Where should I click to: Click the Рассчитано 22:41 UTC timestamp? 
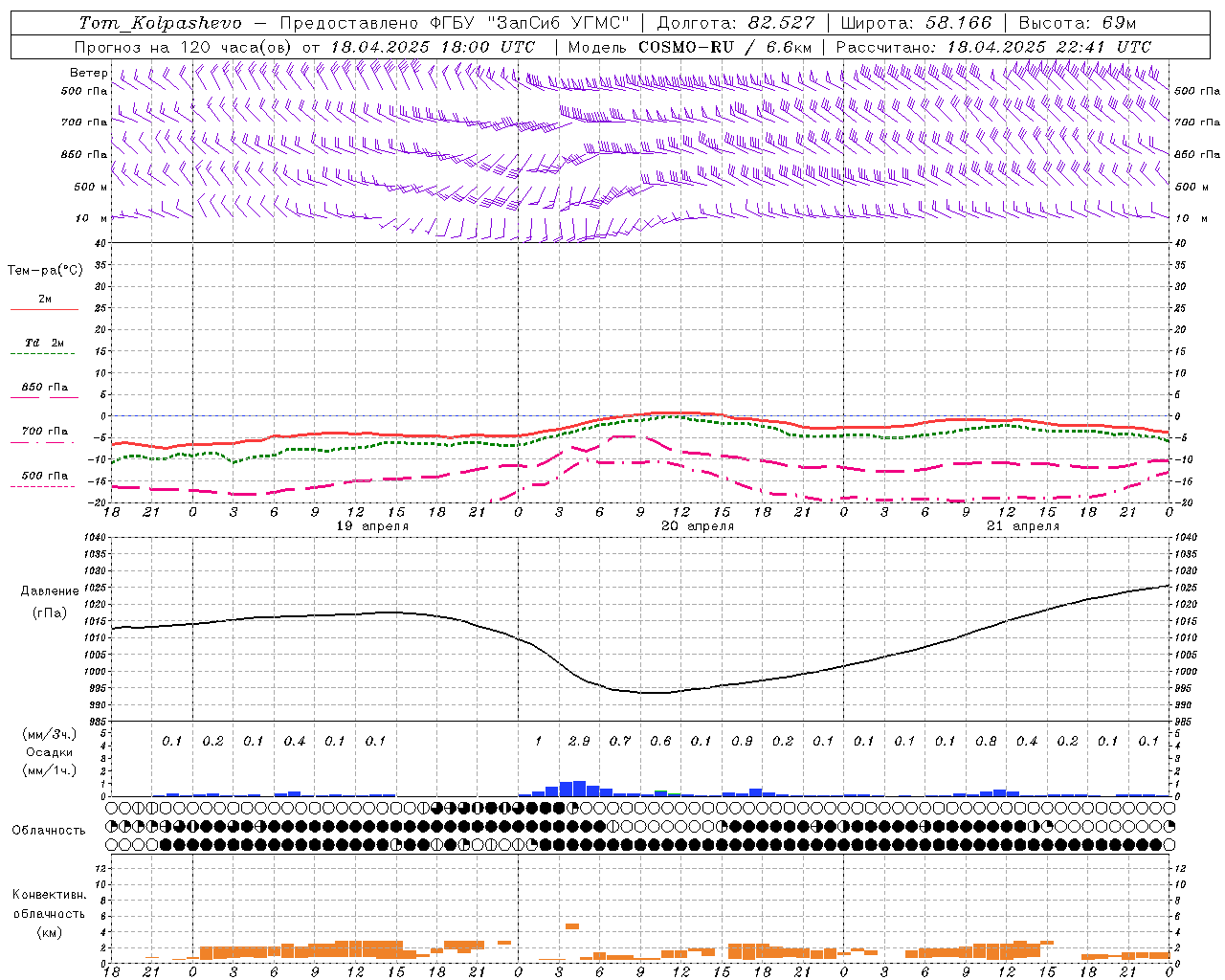point(993,47)
